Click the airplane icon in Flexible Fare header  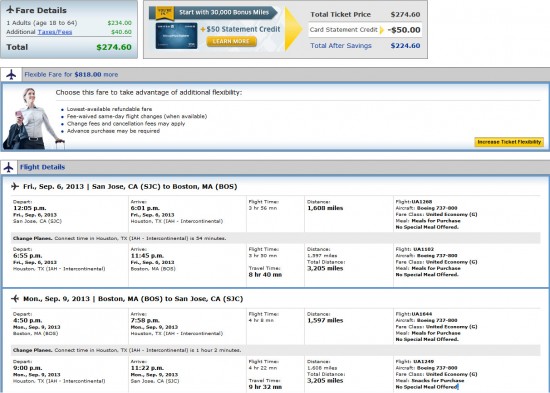coord(11,74)
